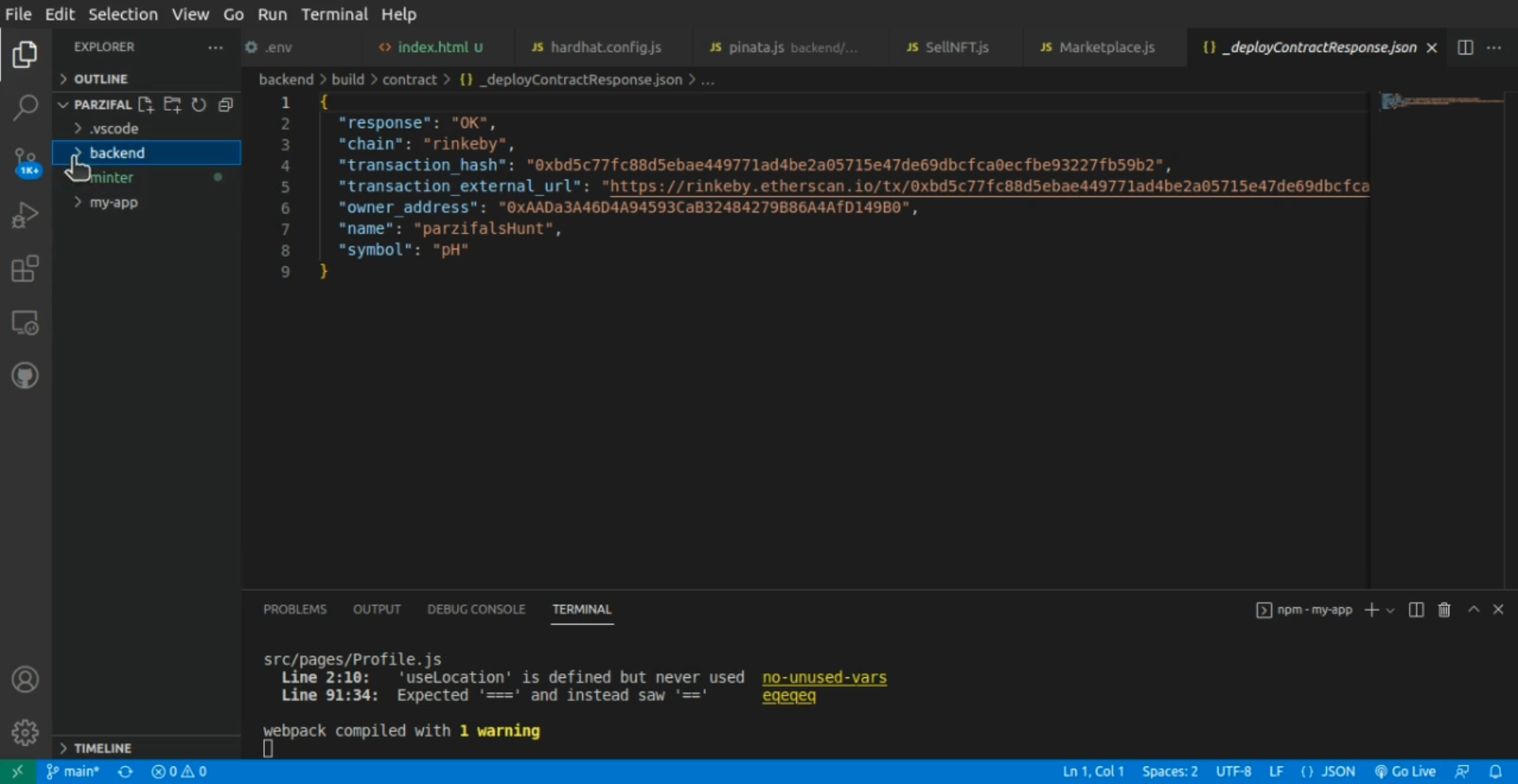The width and height of the screenshot is (1518, 784).
Task: Open the Run menu
Action: [272, 14]
